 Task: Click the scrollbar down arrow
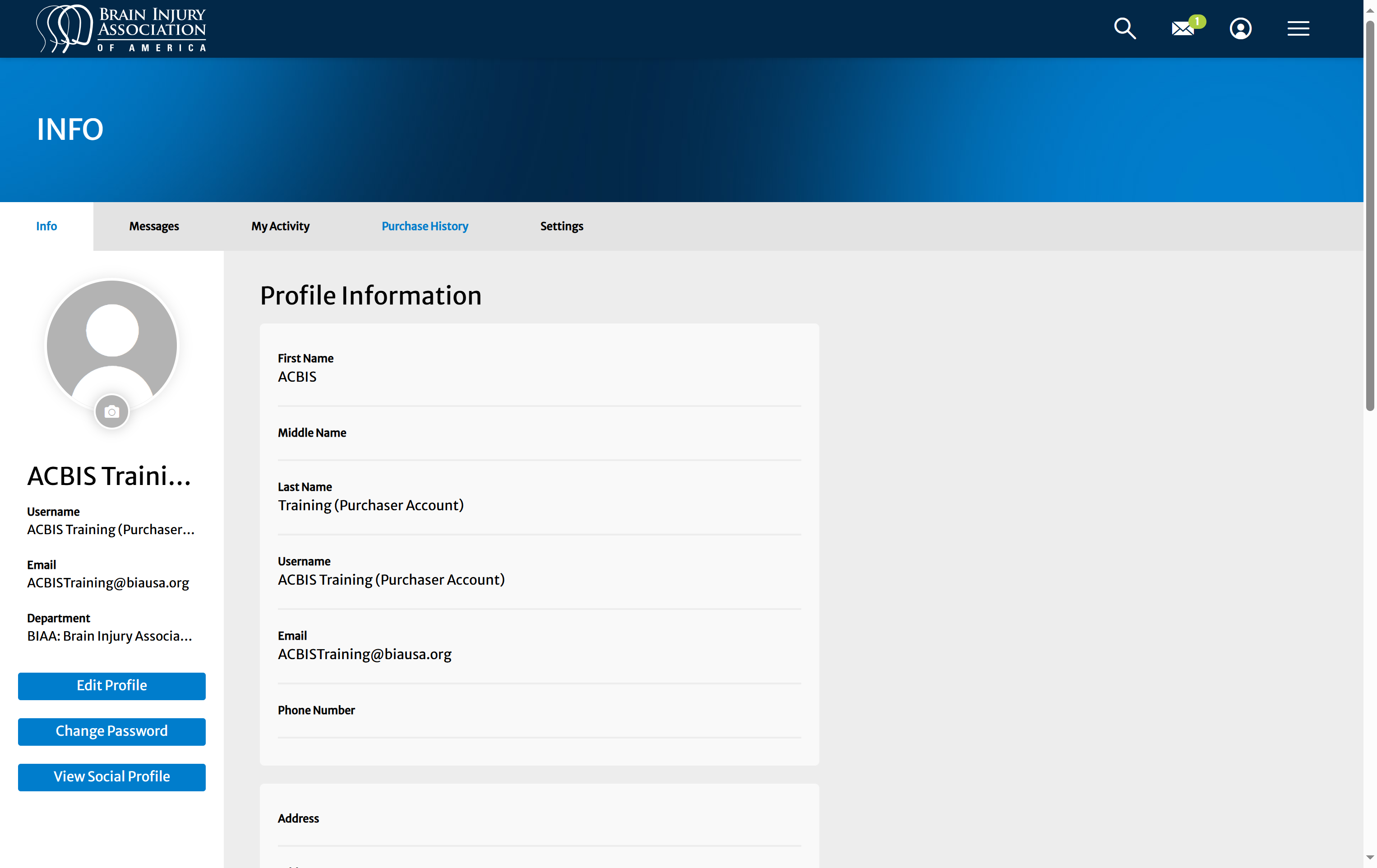[x=1370, y=858]
